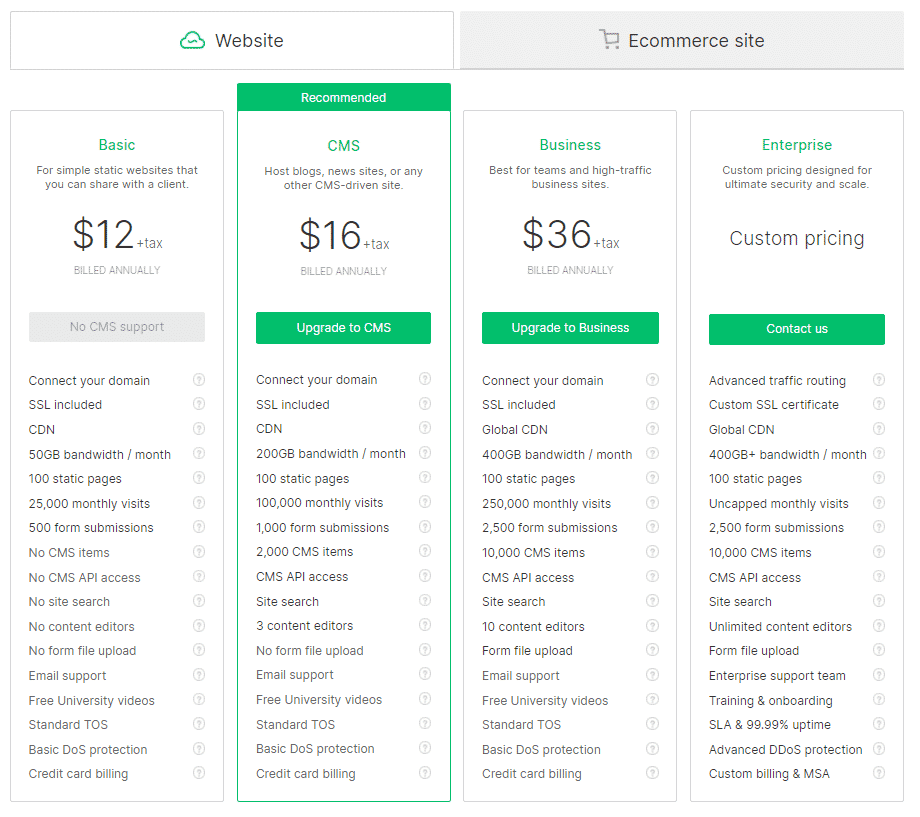Click help icon beside 500 form submissions

coord(199,527)
